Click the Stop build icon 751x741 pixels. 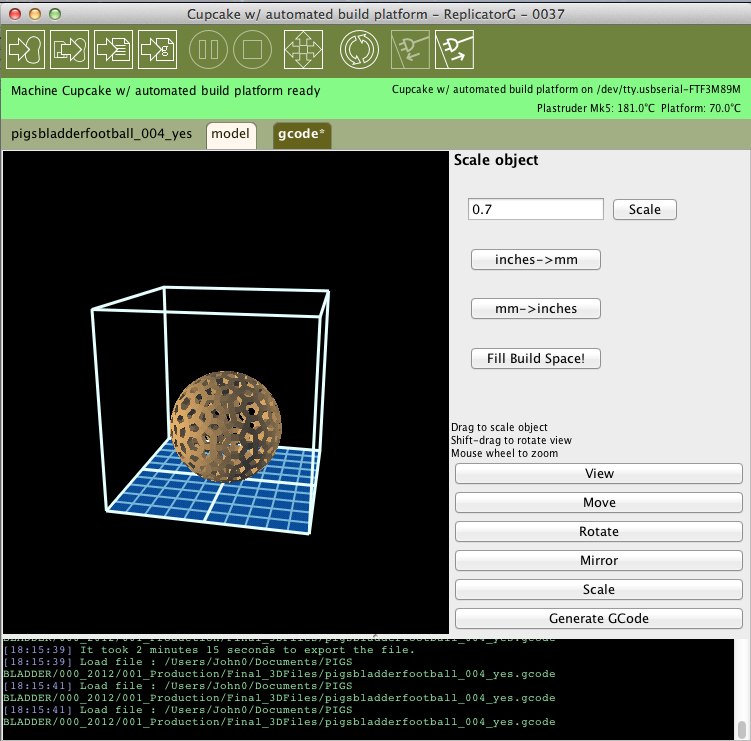(x=252, y=49)
